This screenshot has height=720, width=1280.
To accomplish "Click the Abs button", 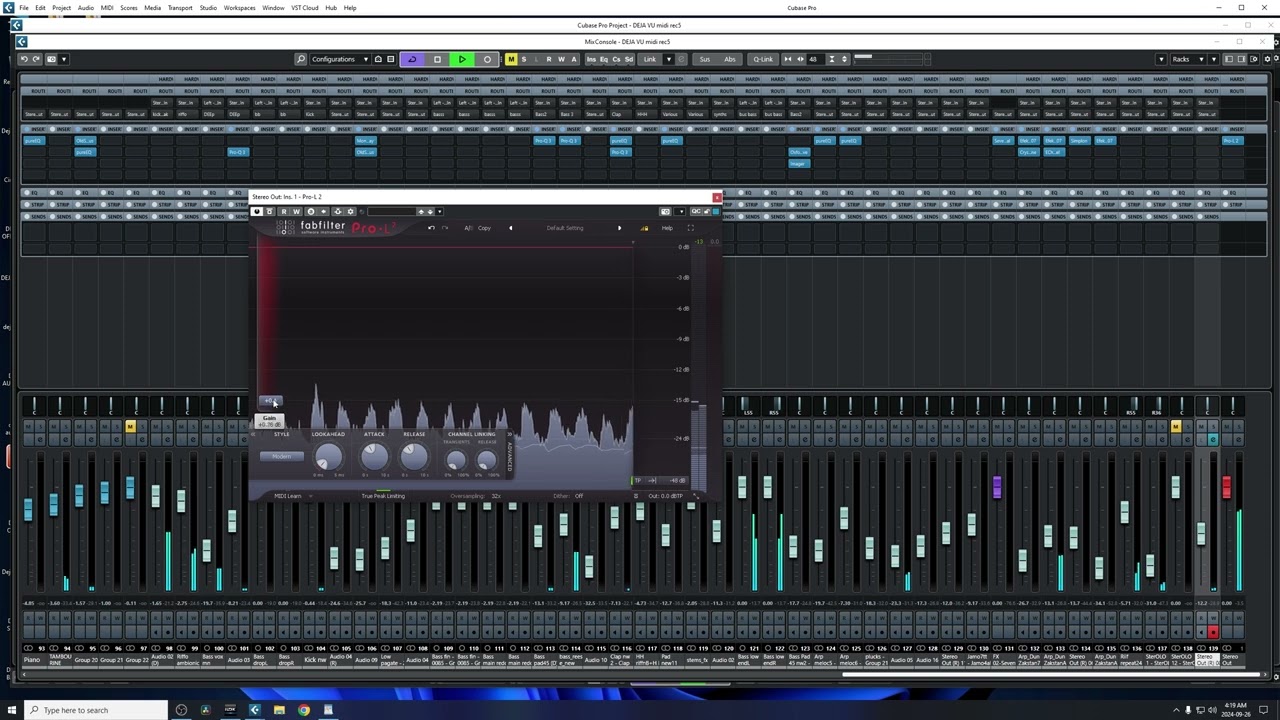I will (729, 59).
